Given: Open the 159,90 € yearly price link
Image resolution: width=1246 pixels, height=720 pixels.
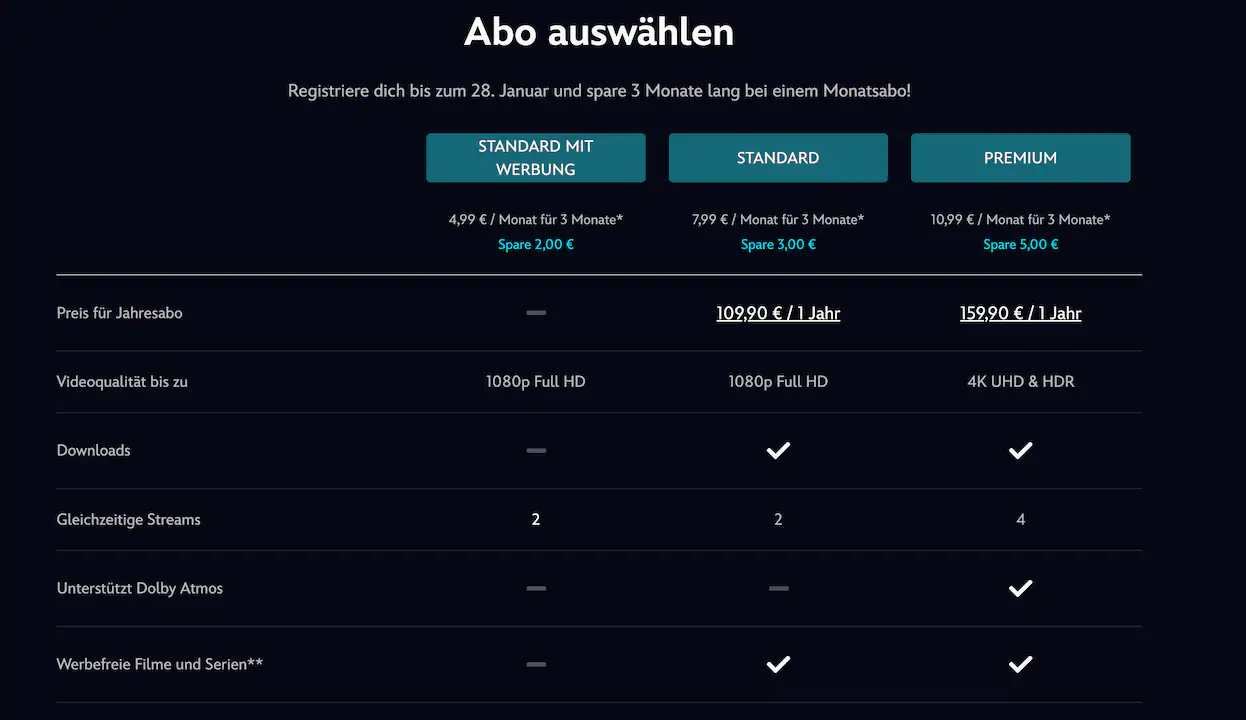Looking at the screenshot, I should click(x=1020, y=312).
